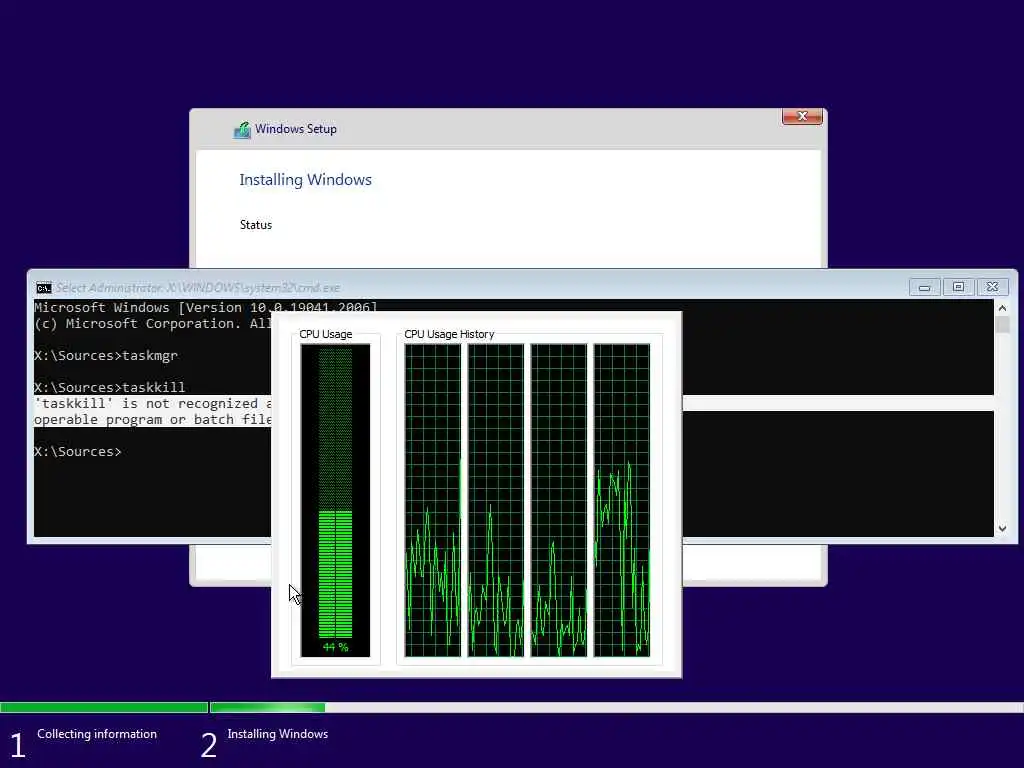Screen dimensions: 1024x768
Task: Click the CPU Usage label
Action: (326, 334)
